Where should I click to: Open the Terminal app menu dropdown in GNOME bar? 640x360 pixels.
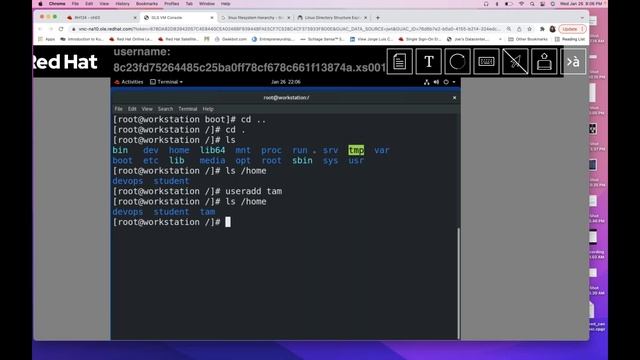[167, 82]
